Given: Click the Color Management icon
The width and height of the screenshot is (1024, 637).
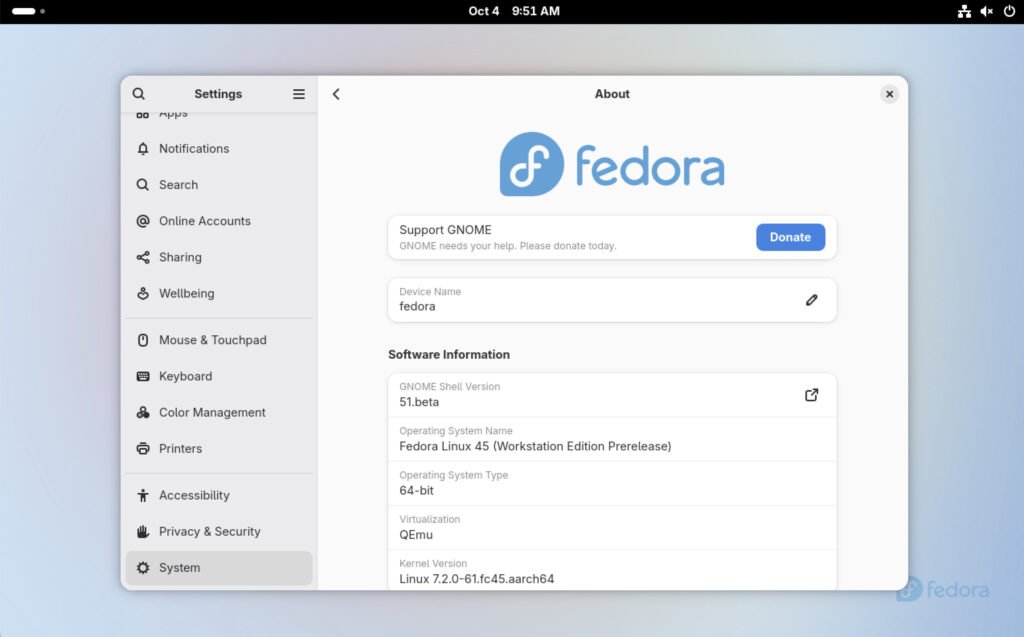Looking at the screenshot, I should (x=143, y=413).
